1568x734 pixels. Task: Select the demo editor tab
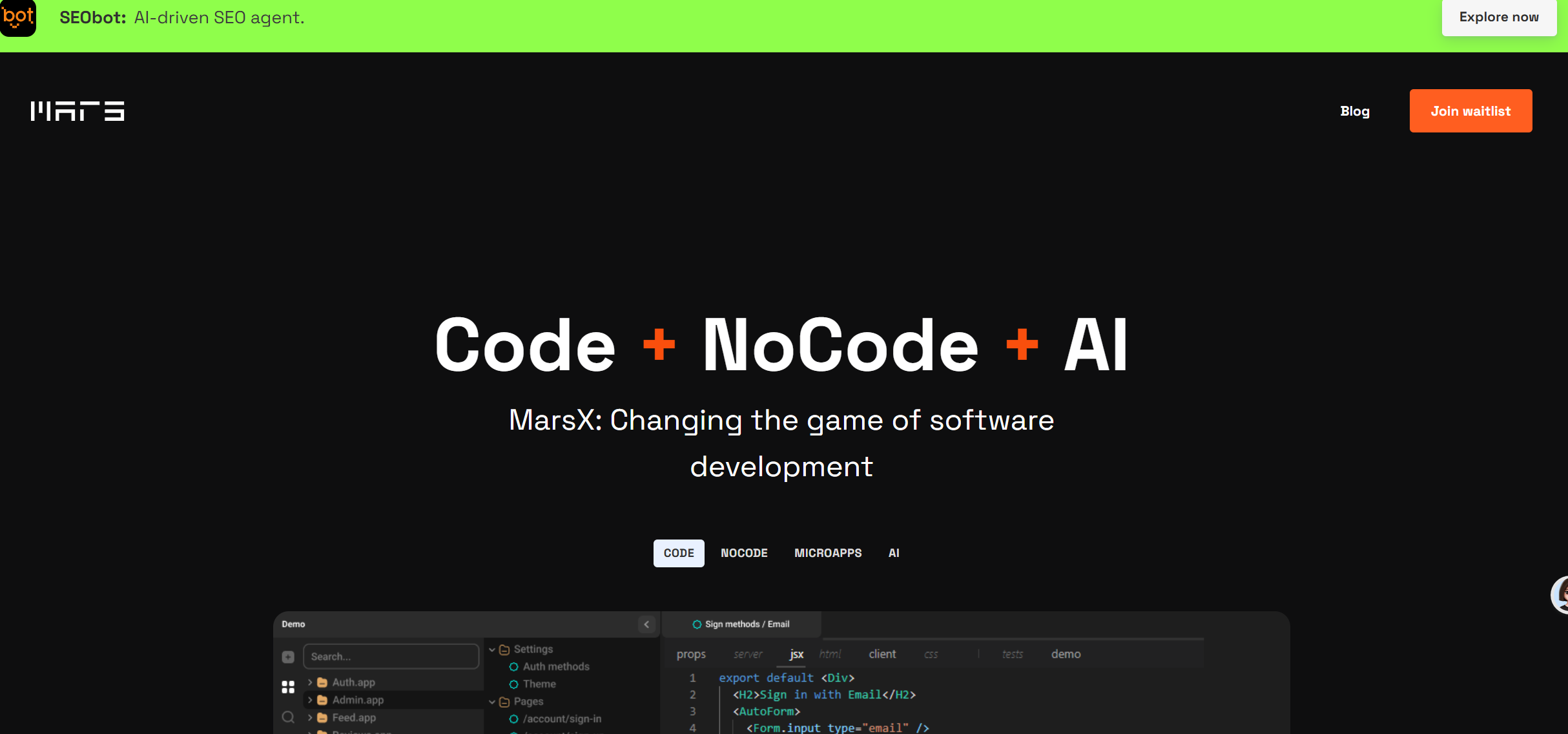pyautogui.click(x=1066, y=655)
